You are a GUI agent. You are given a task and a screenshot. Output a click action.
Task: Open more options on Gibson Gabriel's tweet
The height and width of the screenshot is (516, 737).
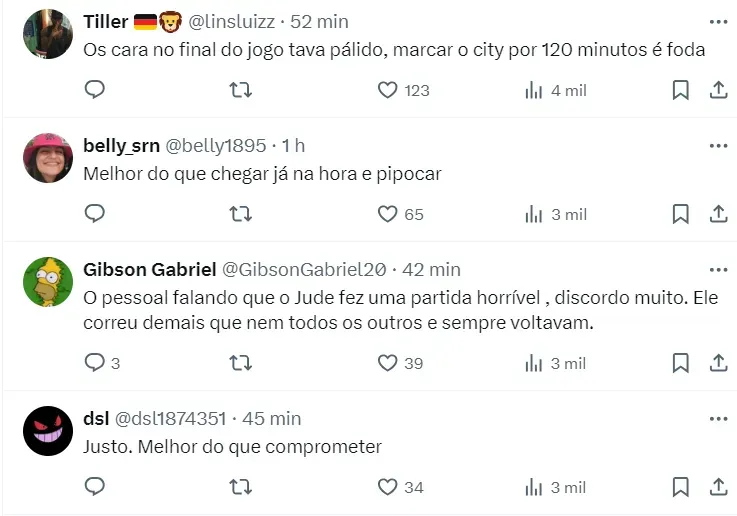tap(718, 269)
